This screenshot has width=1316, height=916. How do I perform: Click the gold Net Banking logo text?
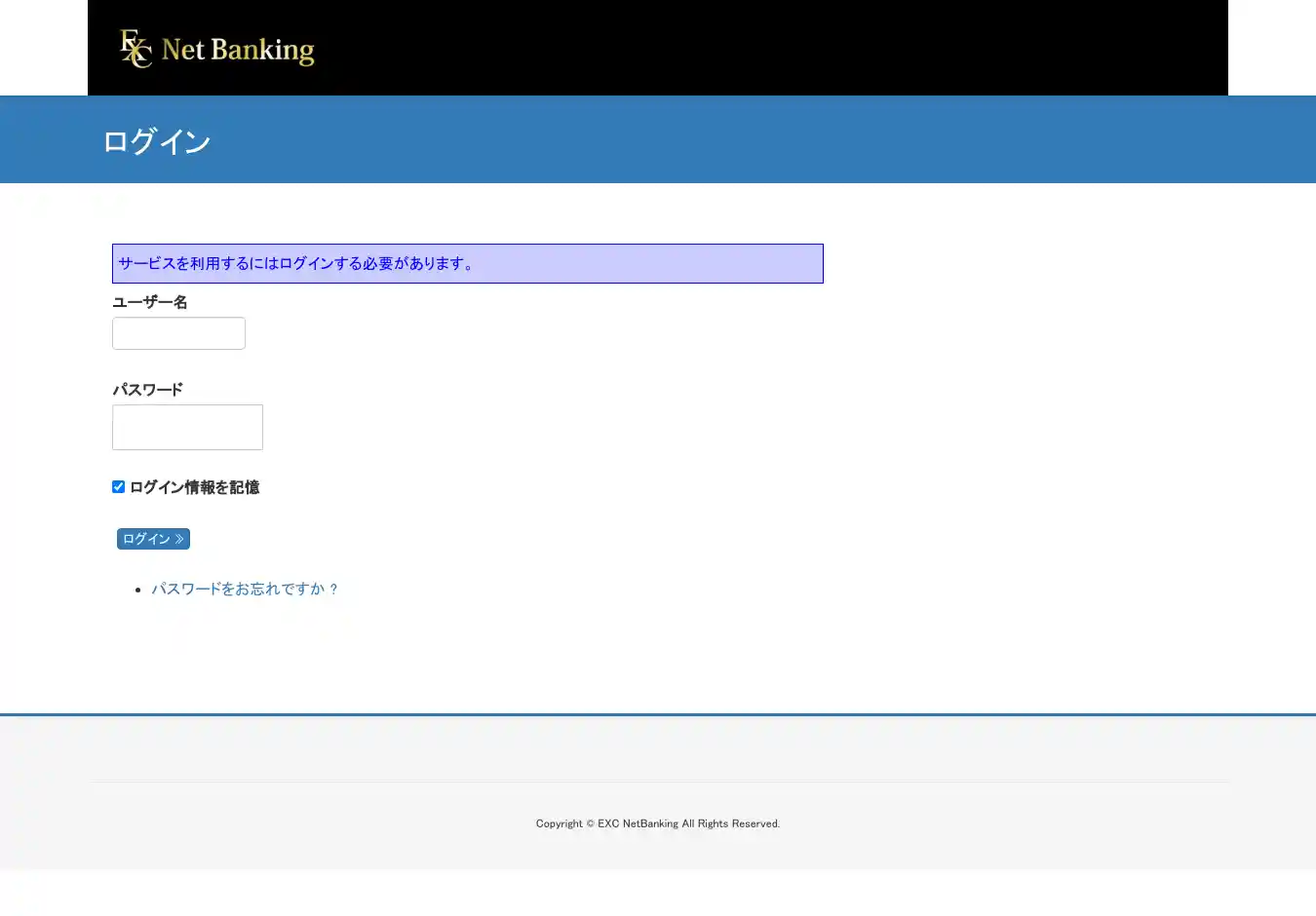click(238, 50)
